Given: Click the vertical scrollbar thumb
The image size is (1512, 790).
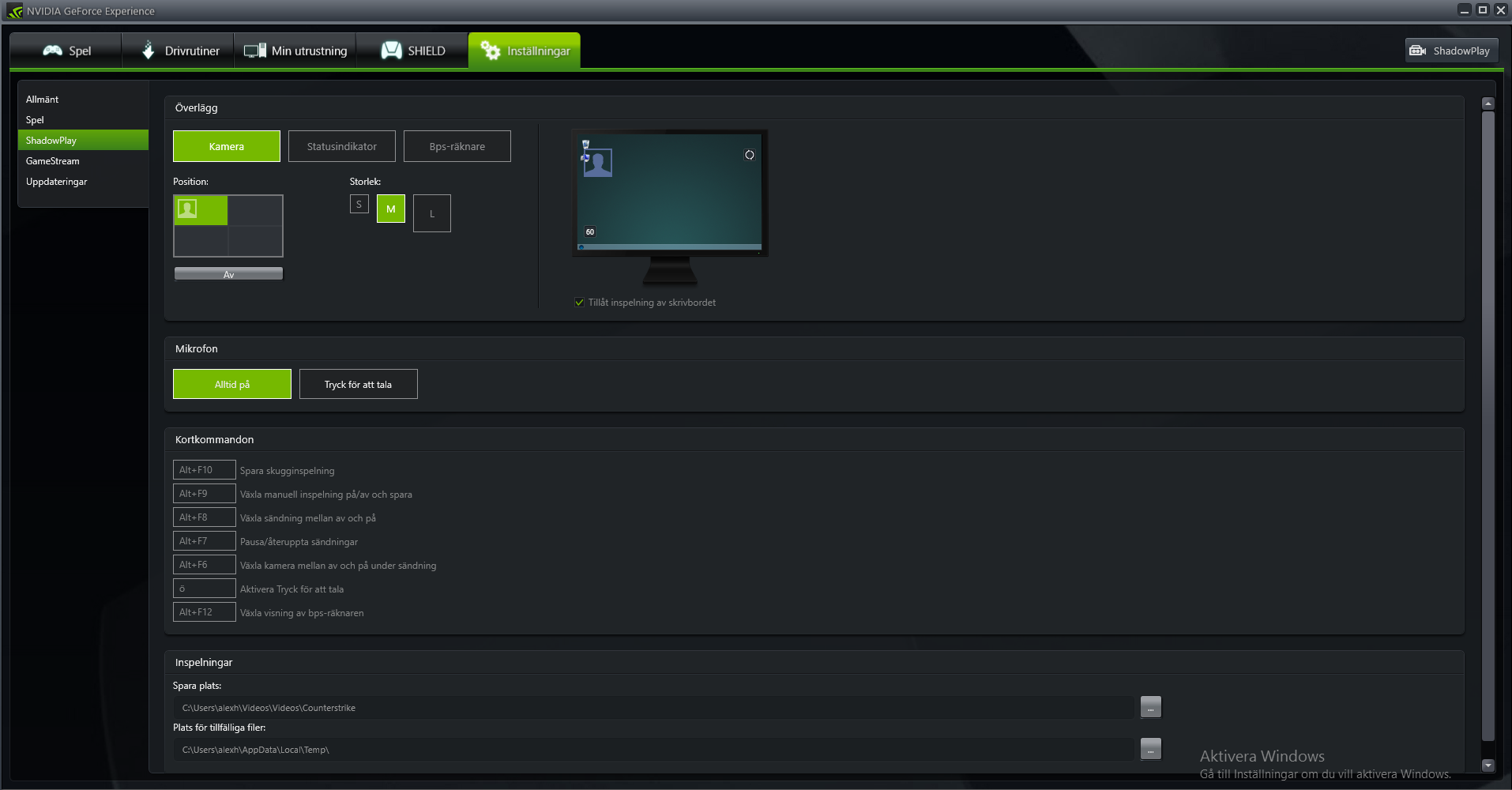Looking at the screenshot, I should point(1488,427).
